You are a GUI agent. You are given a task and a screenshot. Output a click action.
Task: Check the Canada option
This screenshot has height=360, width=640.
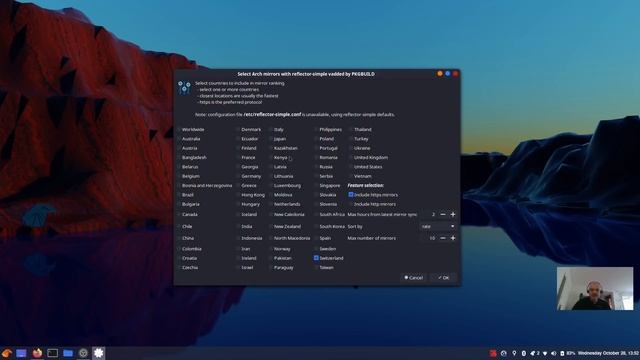click(x=180, y=214)
